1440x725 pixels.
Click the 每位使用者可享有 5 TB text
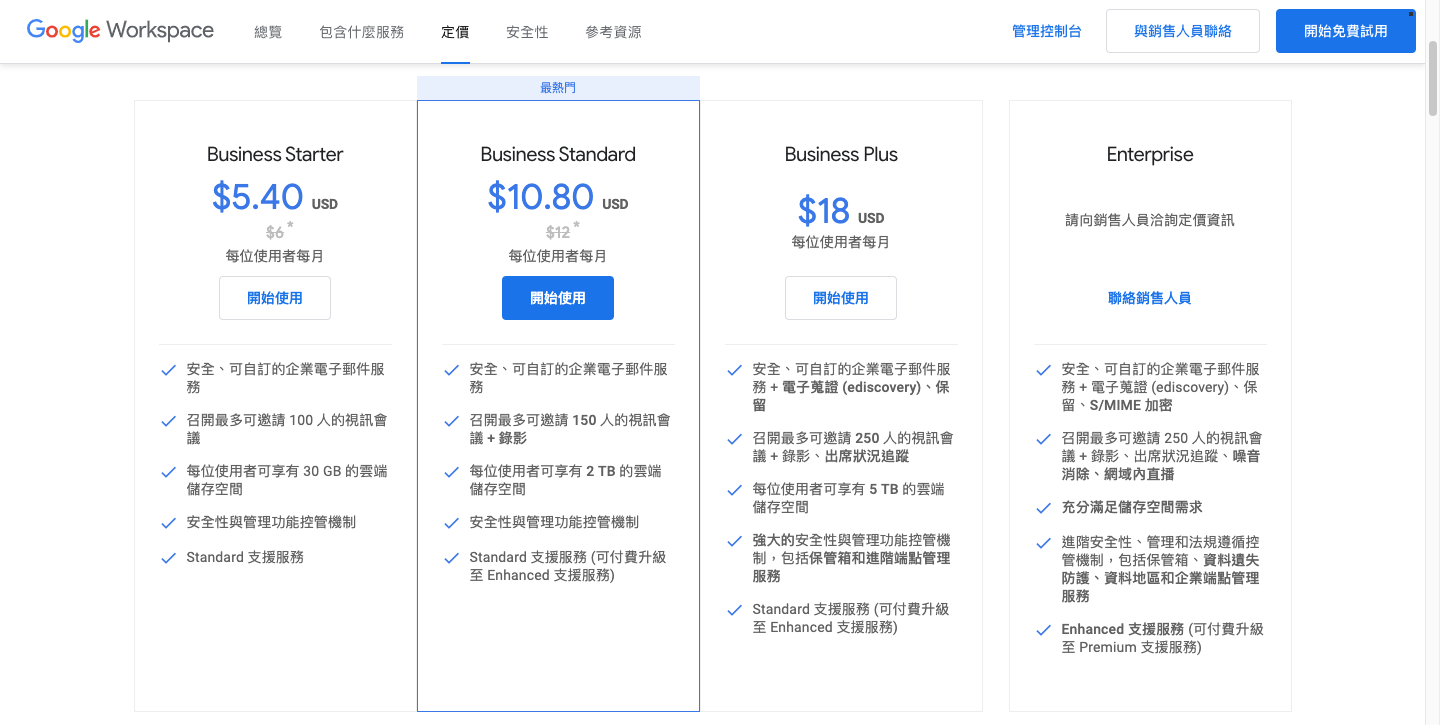click(x=848, y=498)
